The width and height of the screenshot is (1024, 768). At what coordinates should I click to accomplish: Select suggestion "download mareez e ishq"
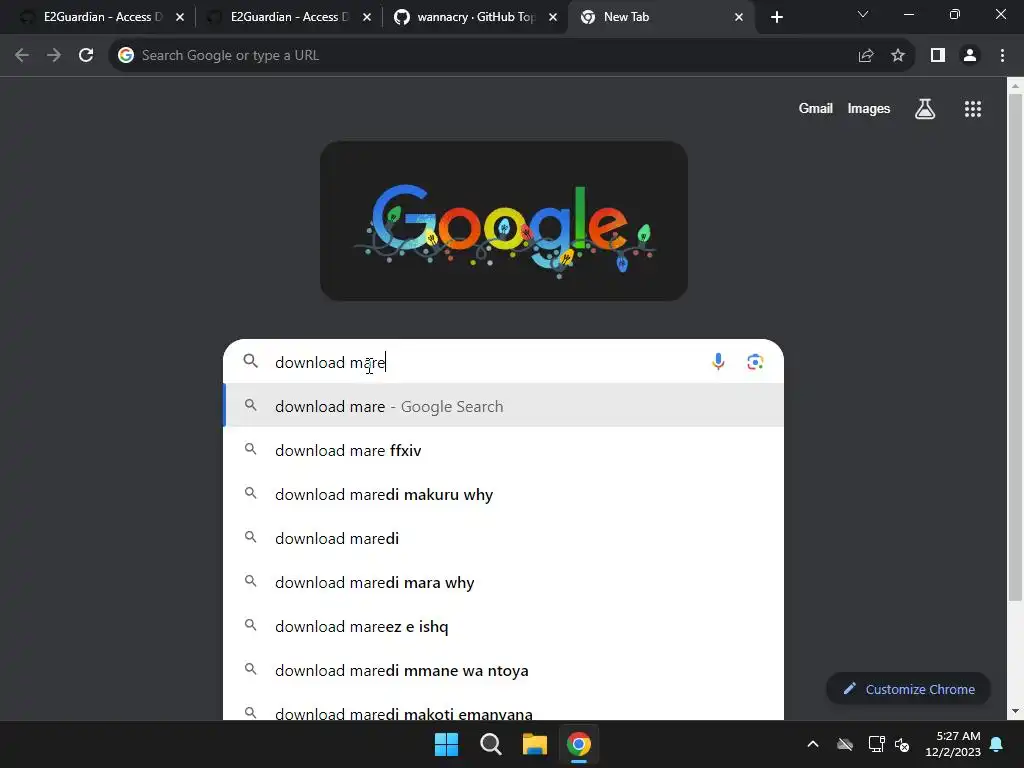point(504,626)
